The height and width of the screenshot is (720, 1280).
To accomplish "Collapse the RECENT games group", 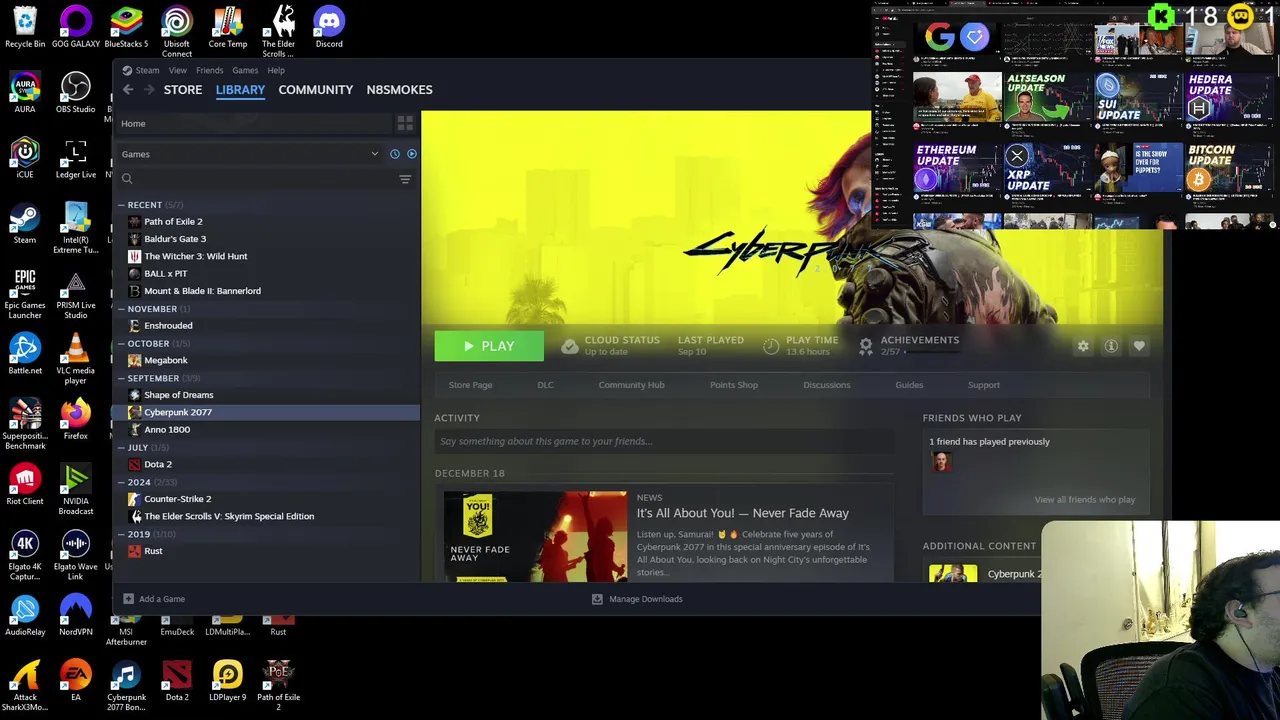I will pos(121,205).
